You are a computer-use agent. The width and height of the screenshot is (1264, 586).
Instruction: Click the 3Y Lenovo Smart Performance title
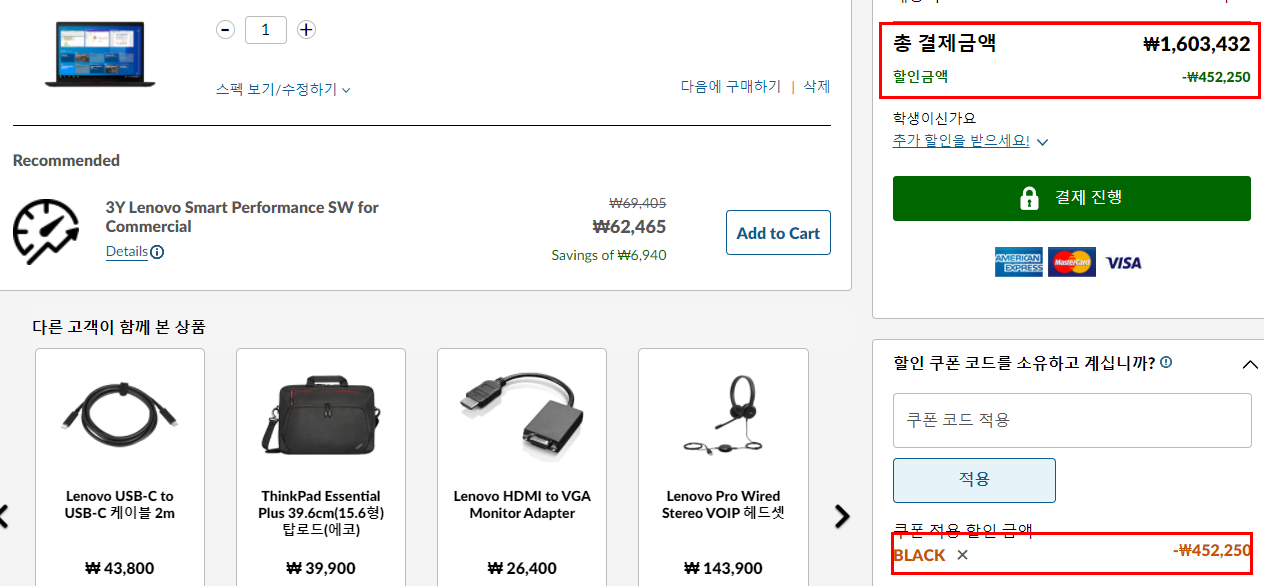[x=242, y=217]
